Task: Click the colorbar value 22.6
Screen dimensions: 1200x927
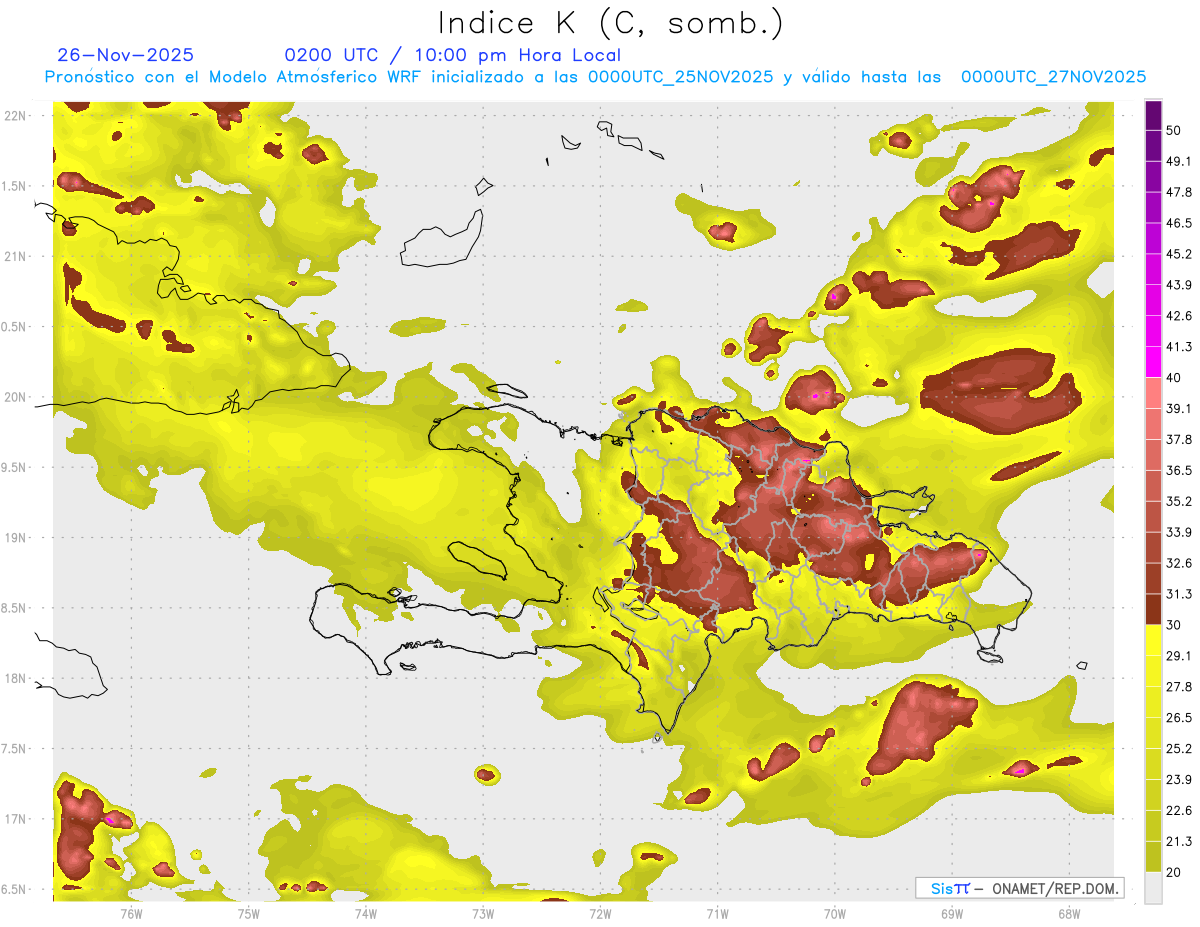Action: click(1179, 810)
